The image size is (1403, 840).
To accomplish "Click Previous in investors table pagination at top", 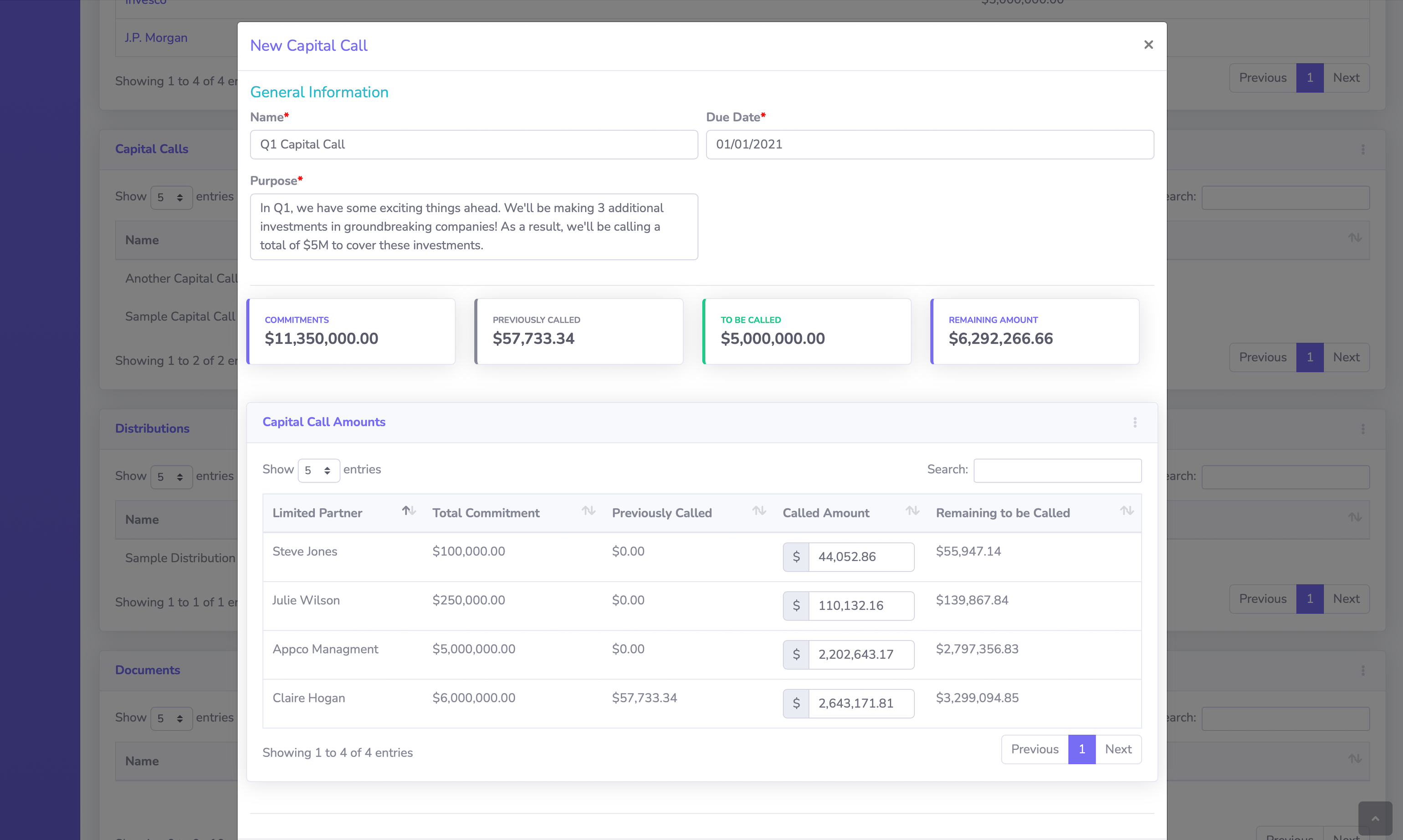I will (1263, 77).
